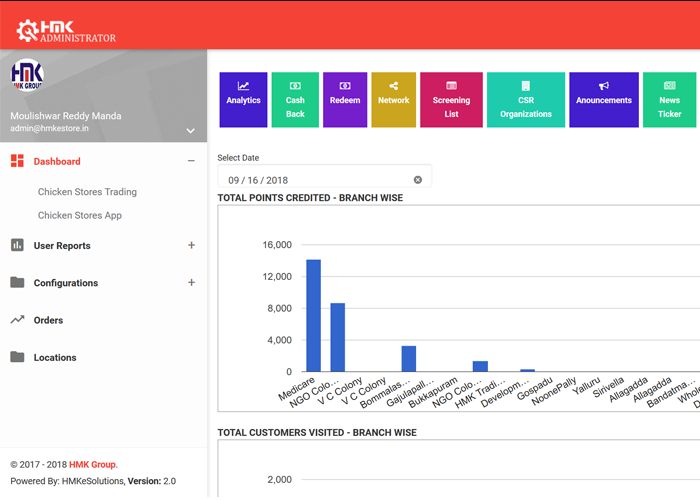Open the News Ticker tile
Viewport: 700px width, 500px height.
point(669,99)
